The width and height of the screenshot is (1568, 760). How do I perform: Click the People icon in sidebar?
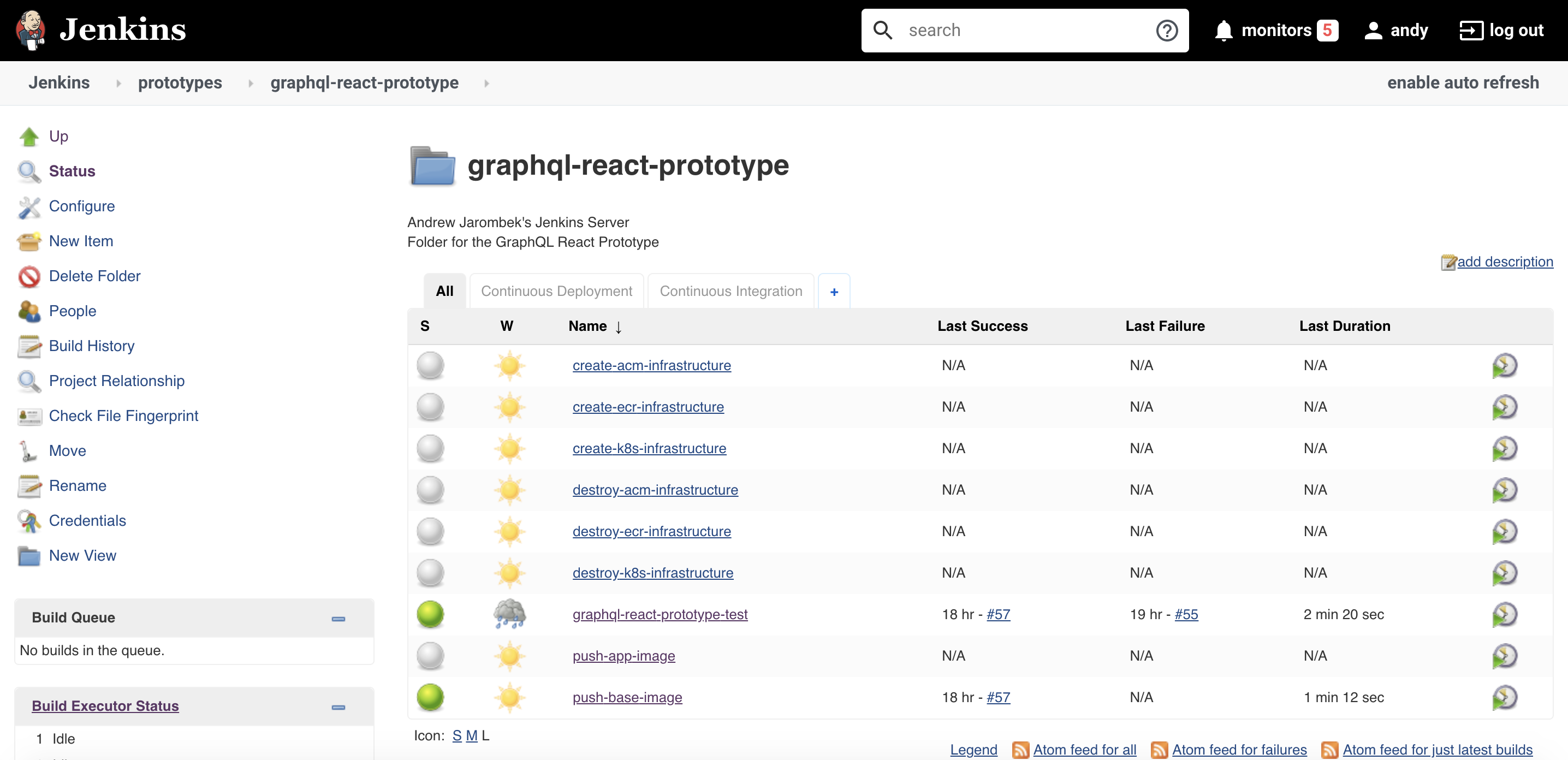point(28,312)
